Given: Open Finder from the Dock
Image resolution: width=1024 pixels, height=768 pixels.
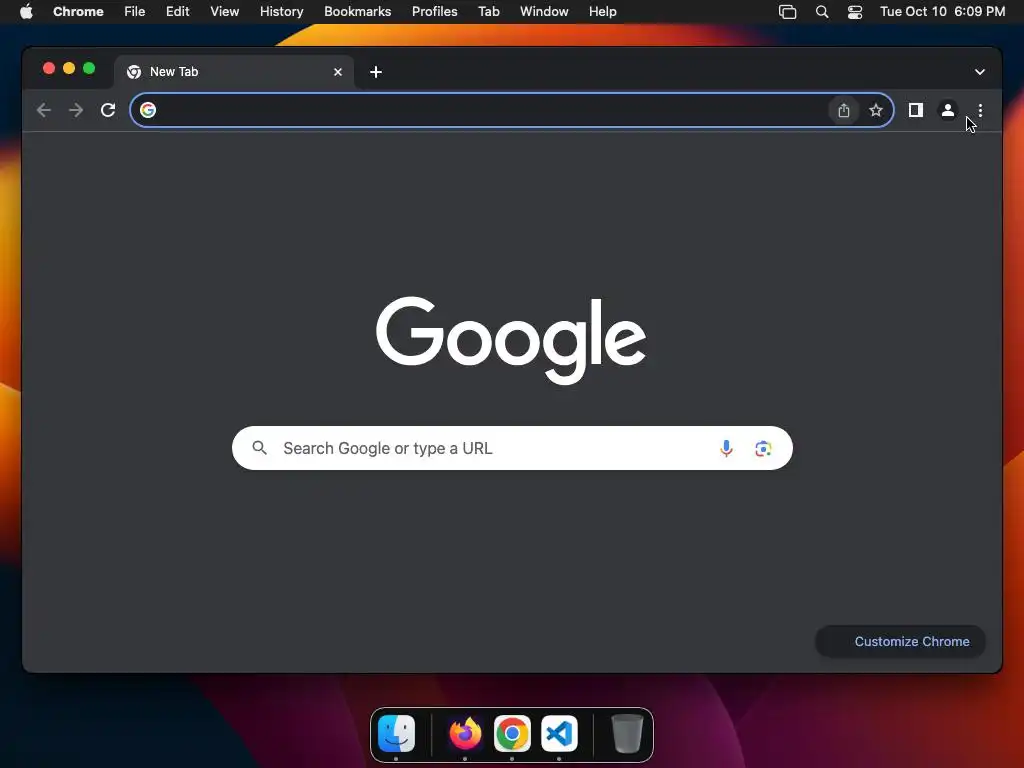Looking at the screenshot, I should pos(396,733).
